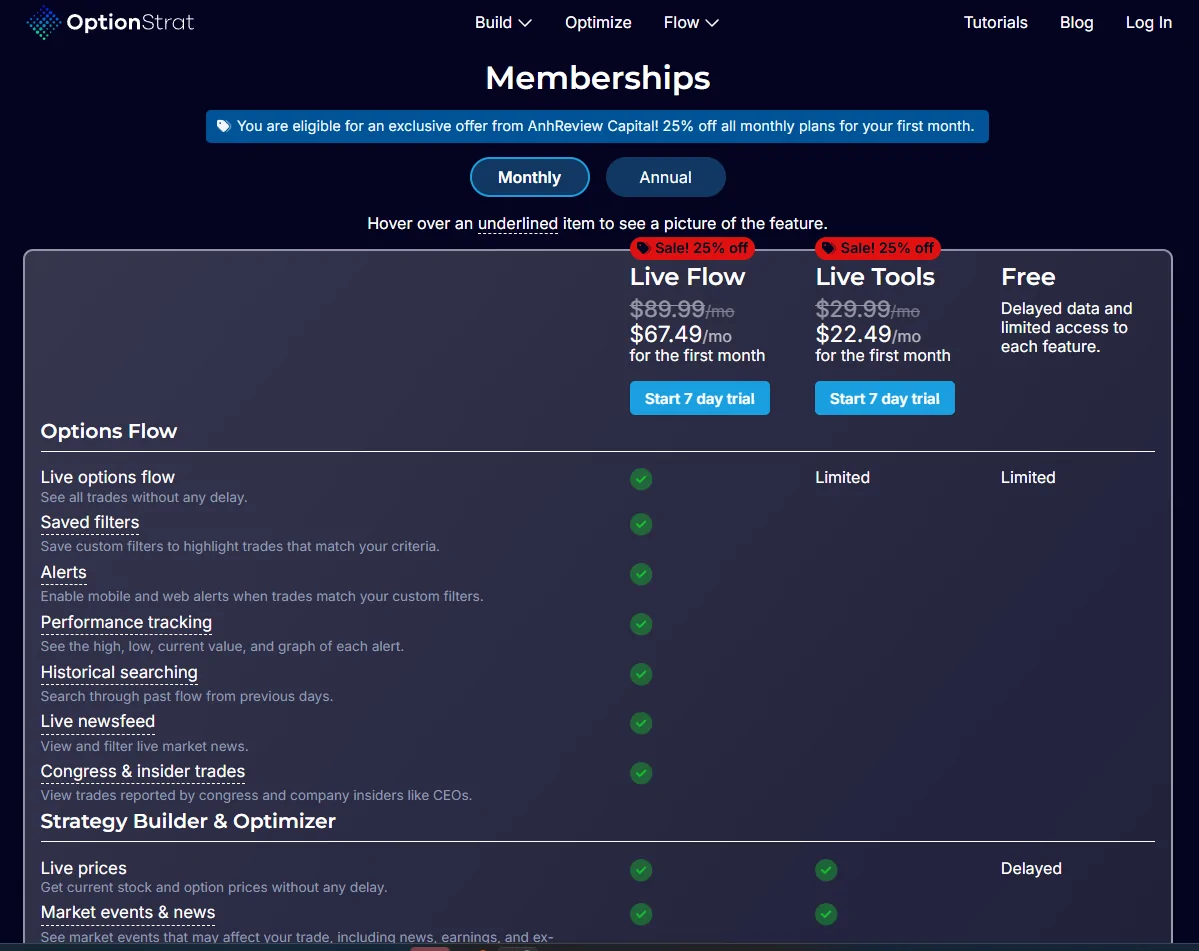Open the Tutorials page

point(995,22)
